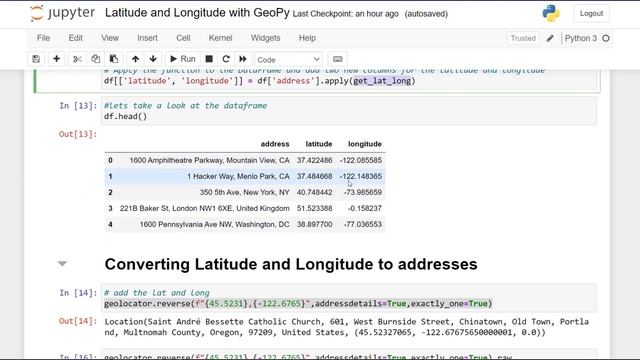Image resolution: width=640 pixels, height=360 pixels.
Task: Cut selected cells with scissors icon
Action: (x=77, y=59)
